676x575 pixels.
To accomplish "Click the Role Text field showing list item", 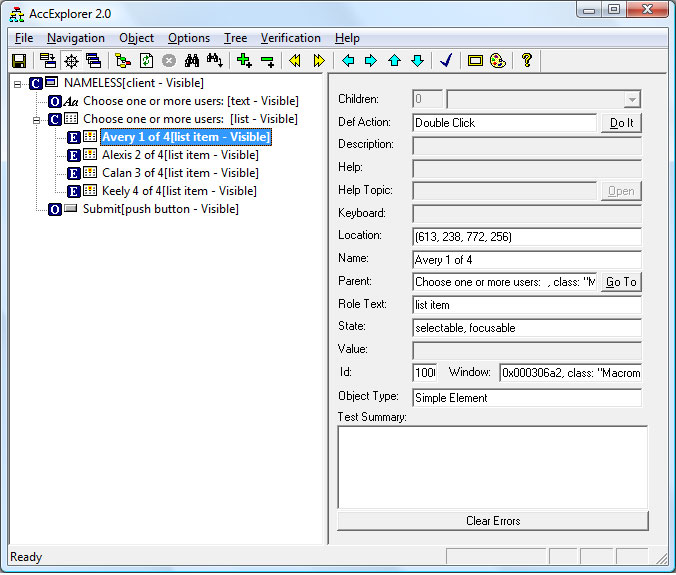I will [527, 305].
